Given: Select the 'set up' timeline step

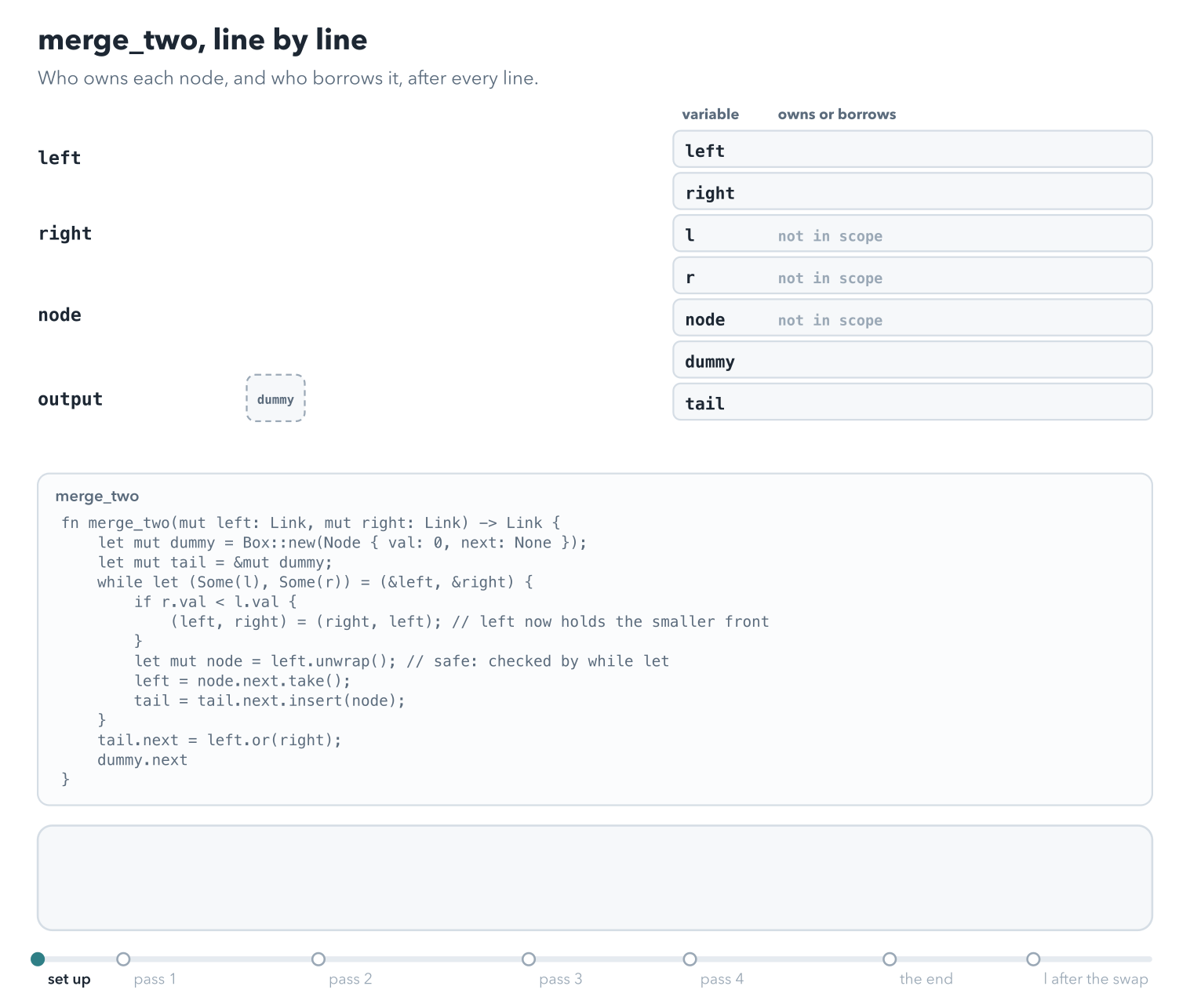Looking at the screenshot, I should click(38, 959).
